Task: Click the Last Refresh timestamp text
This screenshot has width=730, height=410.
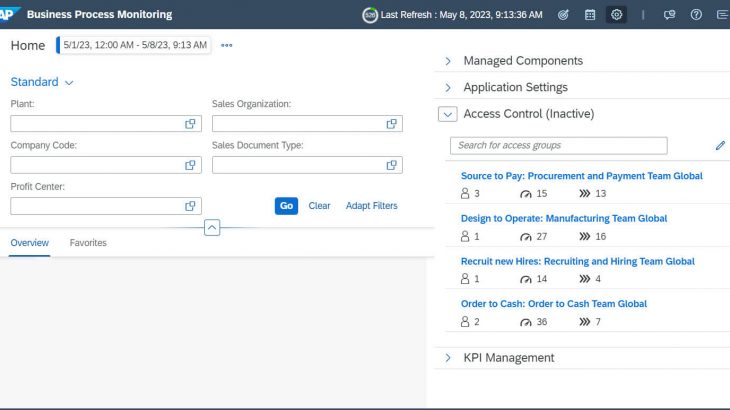Action: tap(461, 15)
